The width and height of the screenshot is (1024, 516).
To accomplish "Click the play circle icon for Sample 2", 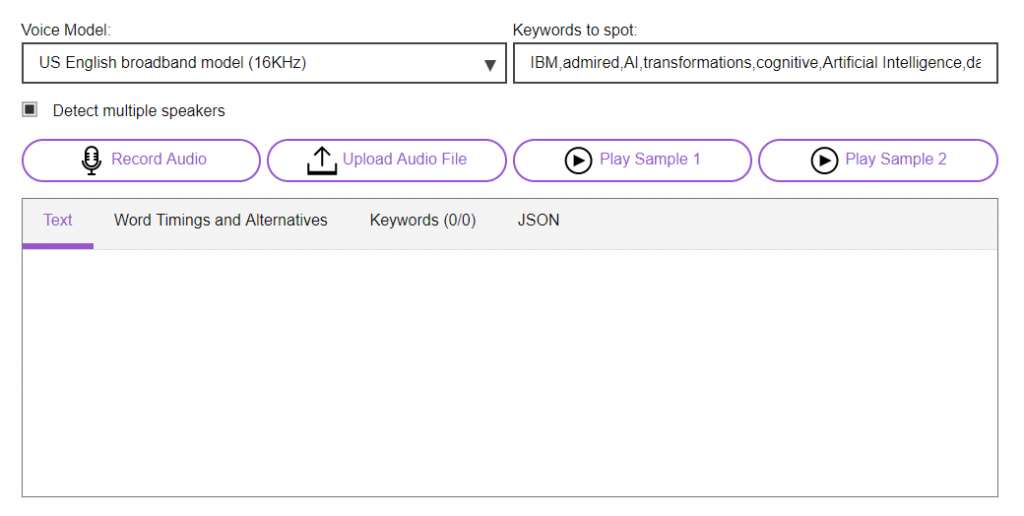I will (x=824, y=160).
